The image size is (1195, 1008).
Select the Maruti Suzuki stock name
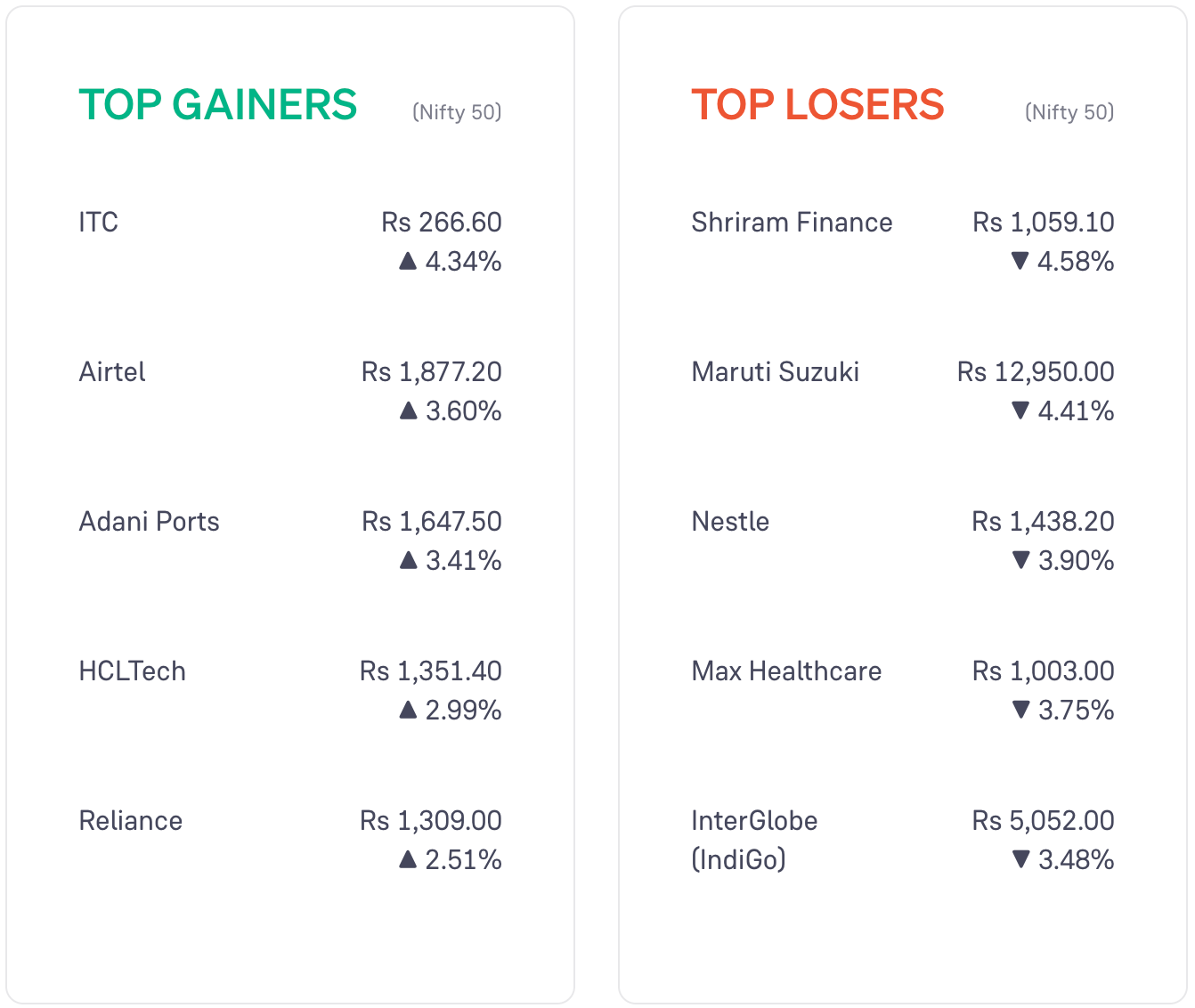[x=776, y=371]
